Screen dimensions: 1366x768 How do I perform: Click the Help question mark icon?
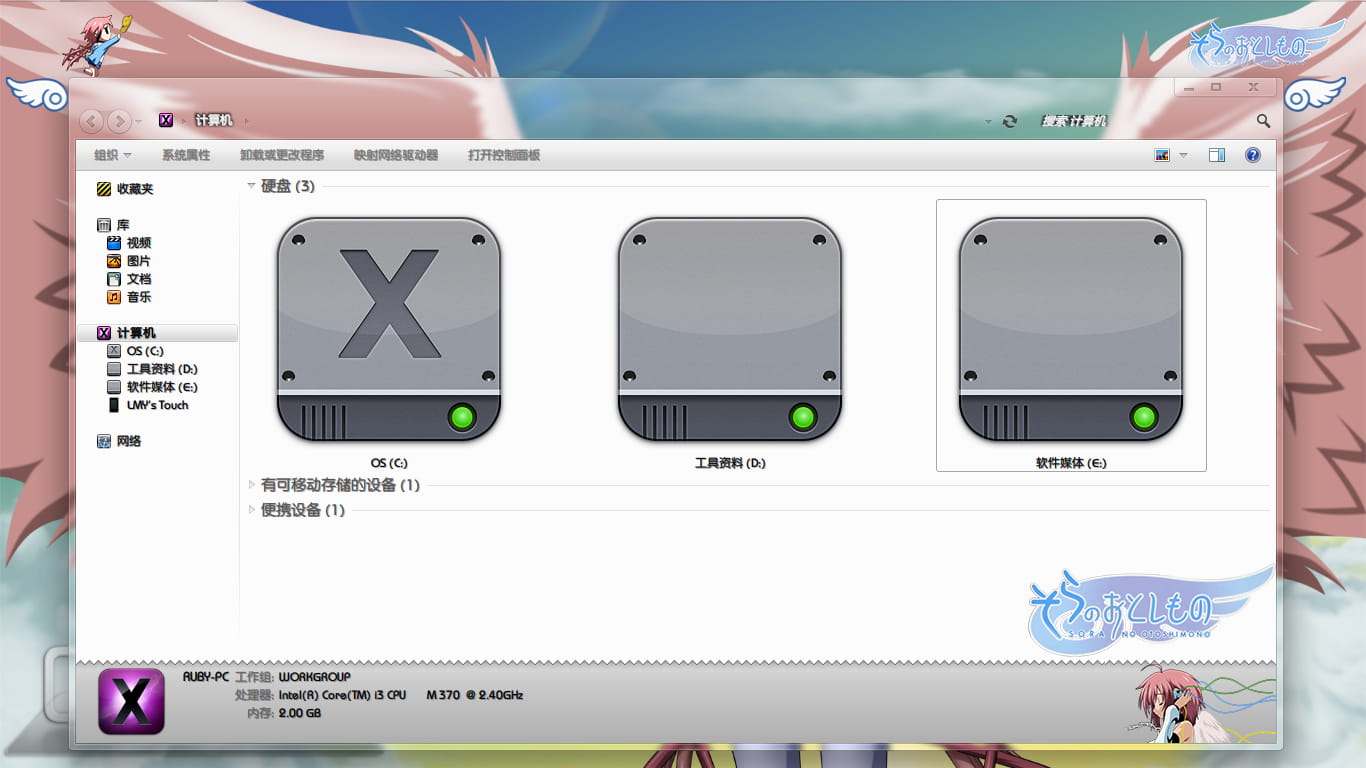(1251, 155)
